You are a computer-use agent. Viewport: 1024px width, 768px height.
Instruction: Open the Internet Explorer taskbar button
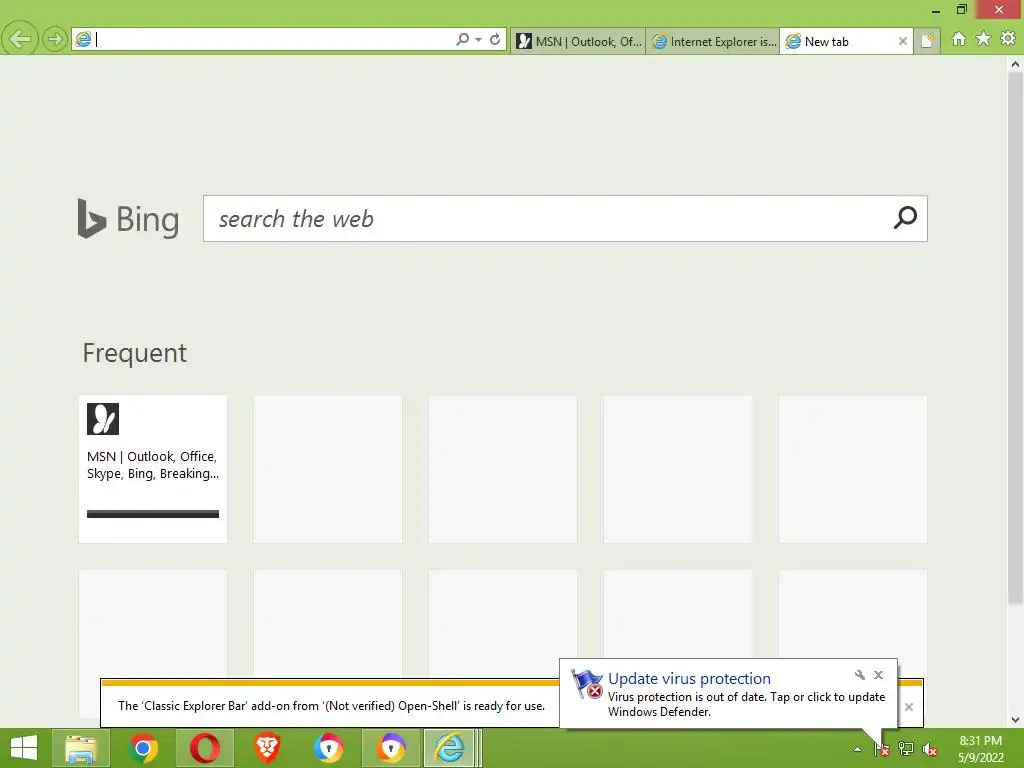pos(449,748)
